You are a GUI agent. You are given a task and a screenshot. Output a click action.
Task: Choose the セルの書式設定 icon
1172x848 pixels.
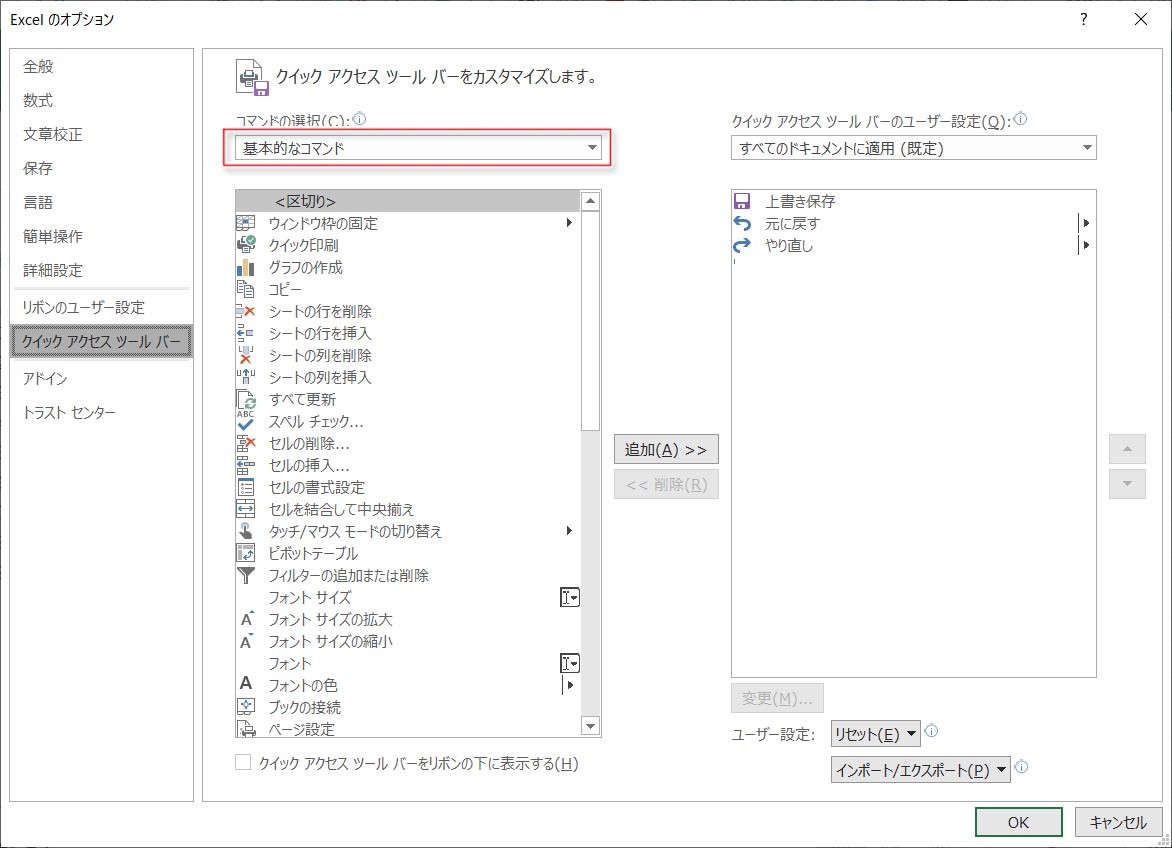[x=245, y=487]
